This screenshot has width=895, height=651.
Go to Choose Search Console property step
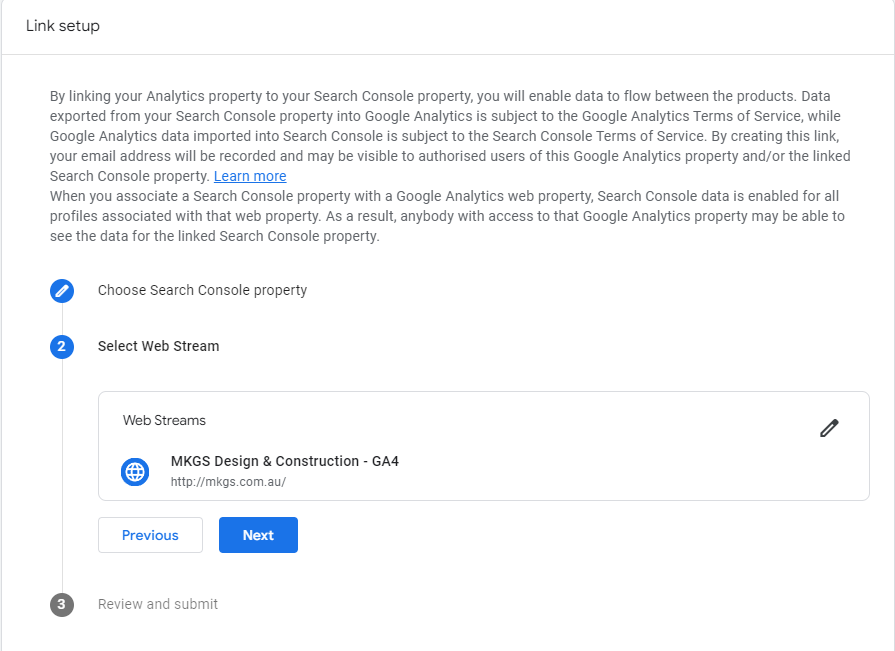pyautogui.click(x=202, y=290)
